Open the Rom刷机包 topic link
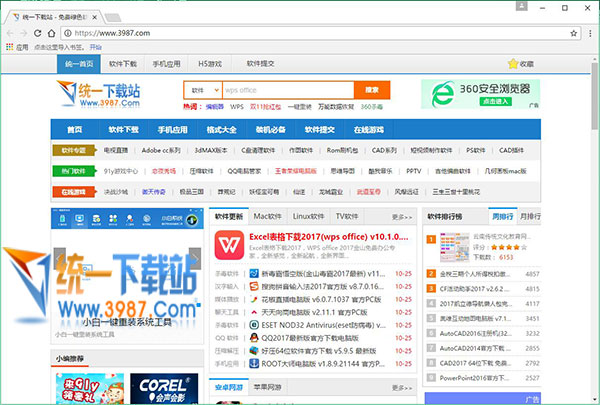The height and width of the screenshot is (405, 600). [x=342, y=150]
